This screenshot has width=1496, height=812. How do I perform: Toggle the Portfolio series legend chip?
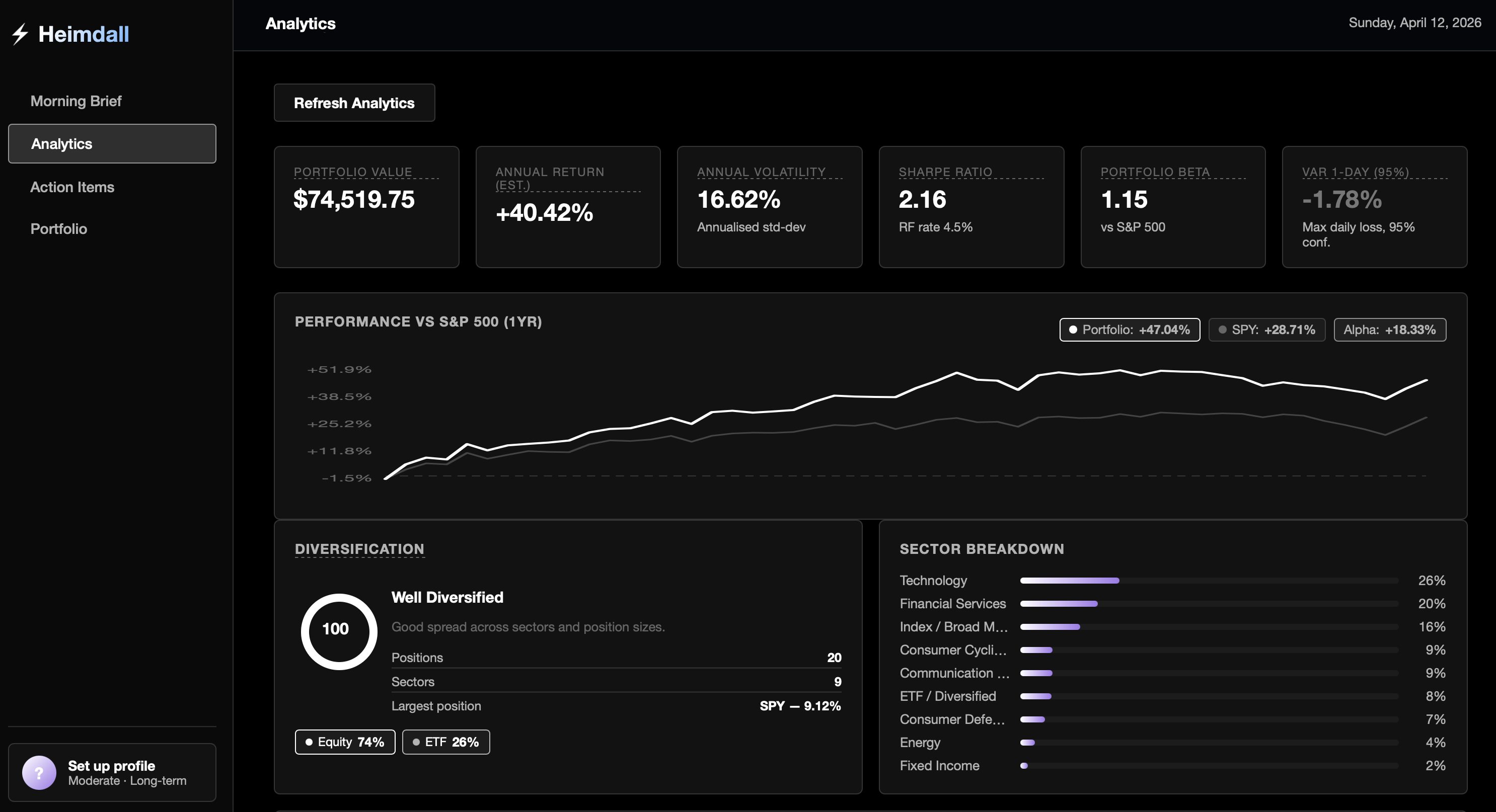(1129, 330)
